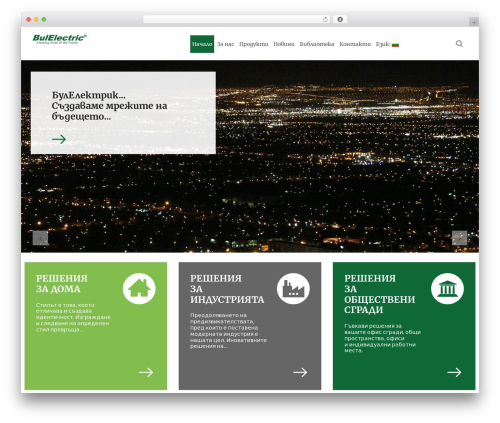Viewport: 500px width, 423px height.
Task: Reload page using browser refresh icon
Action: coord(325,20)
